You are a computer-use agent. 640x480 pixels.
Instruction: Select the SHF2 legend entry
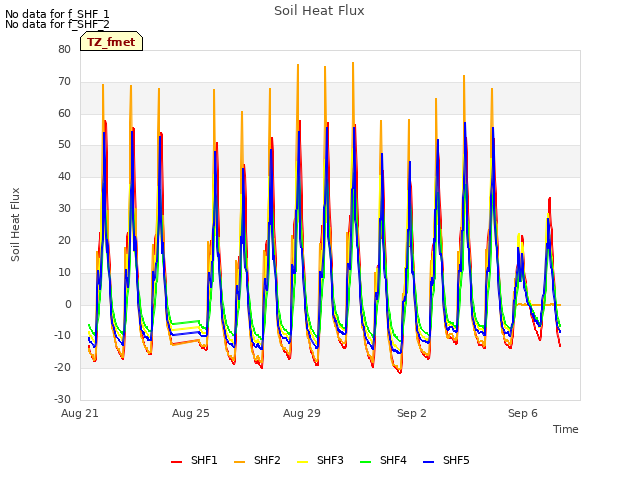[x=257, y=460]
